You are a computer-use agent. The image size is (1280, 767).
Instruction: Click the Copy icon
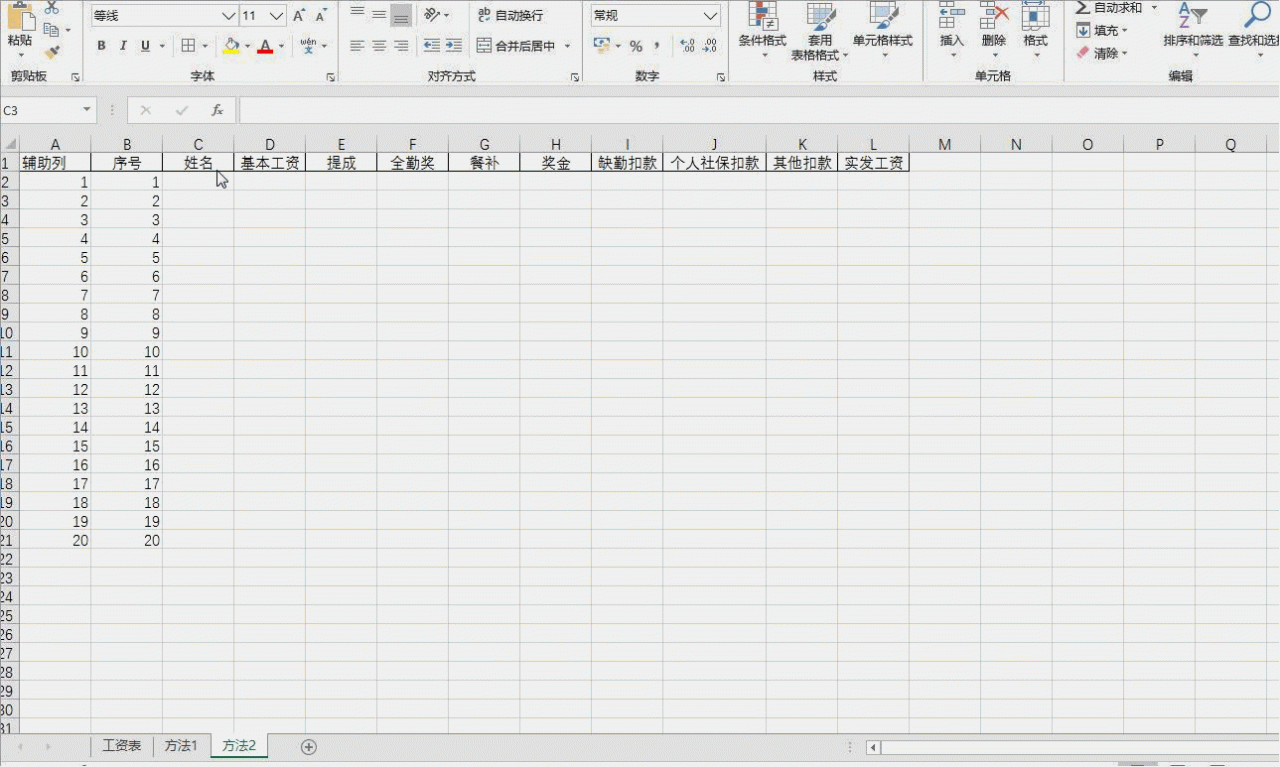coord(52,30)
